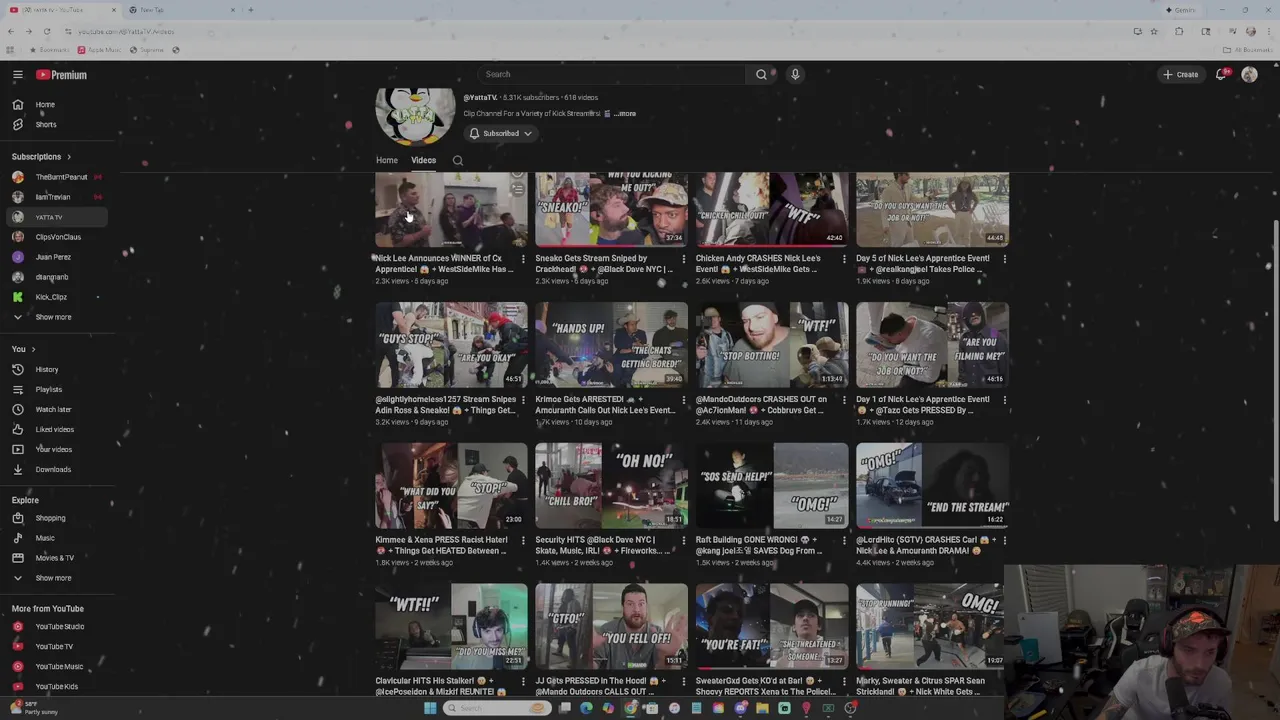The width and height of the screenshot is (1280, 720).
Task: Click the browser address bar
Action: tap(600, 32)
